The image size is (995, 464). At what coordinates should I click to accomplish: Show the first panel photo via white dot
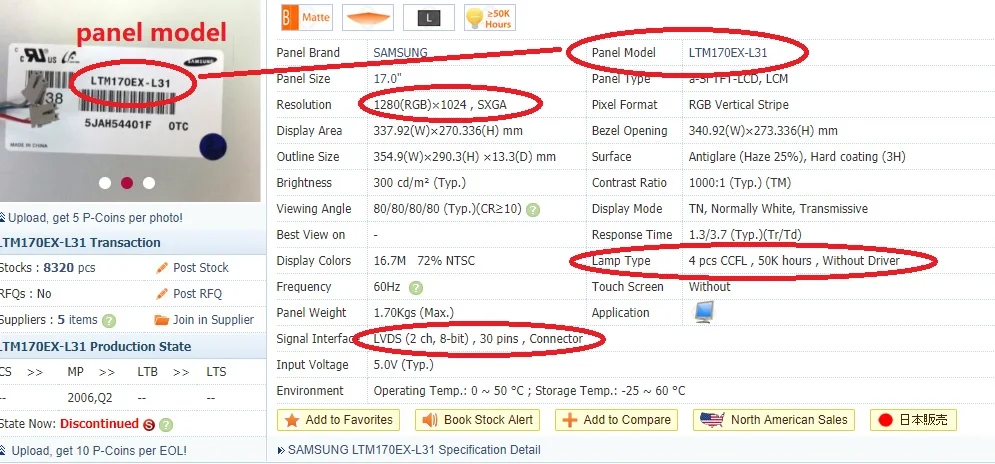click(105, 183)
